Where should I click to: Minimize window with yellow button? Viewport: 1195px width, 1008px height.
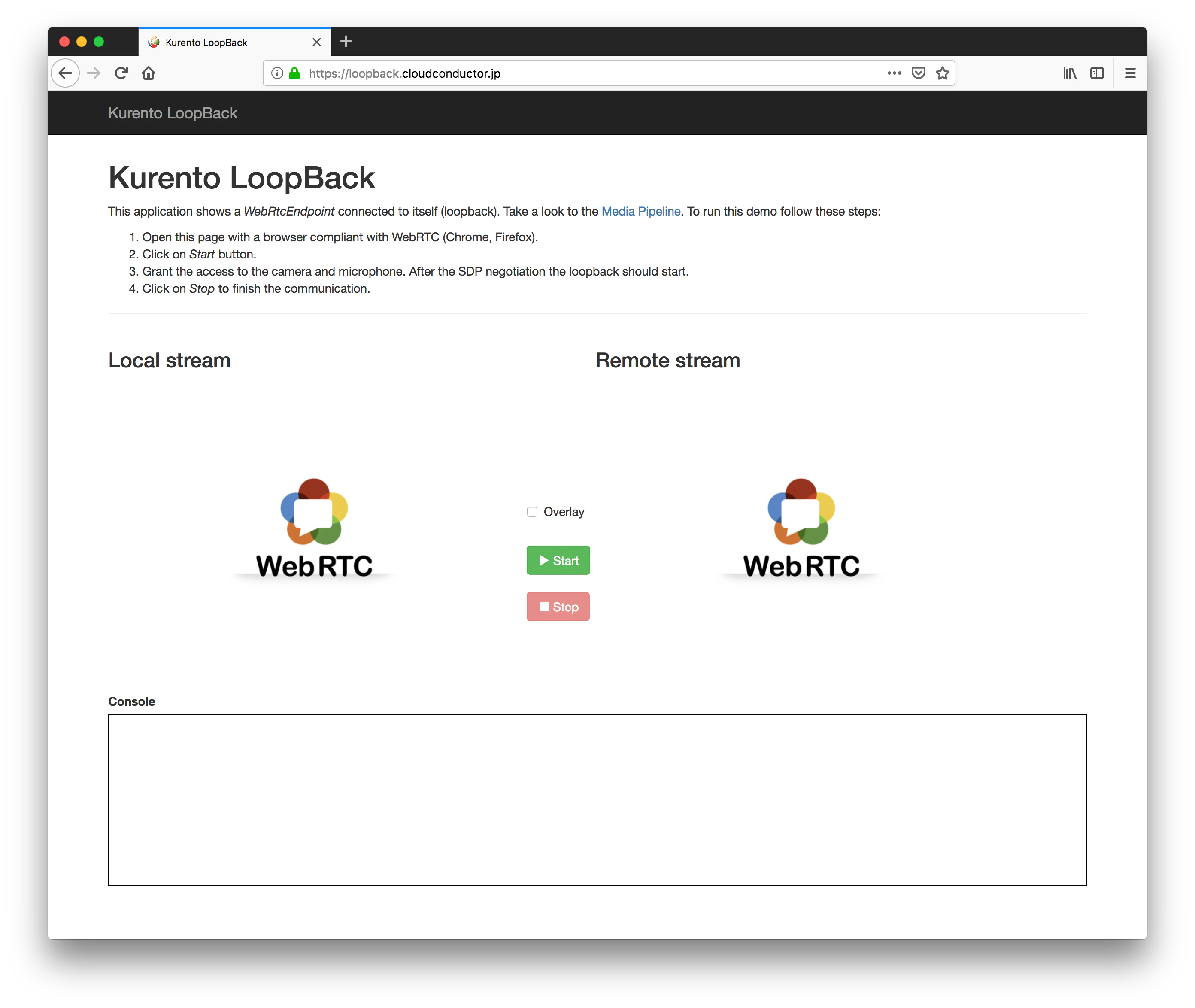click(x=81, y=42)
